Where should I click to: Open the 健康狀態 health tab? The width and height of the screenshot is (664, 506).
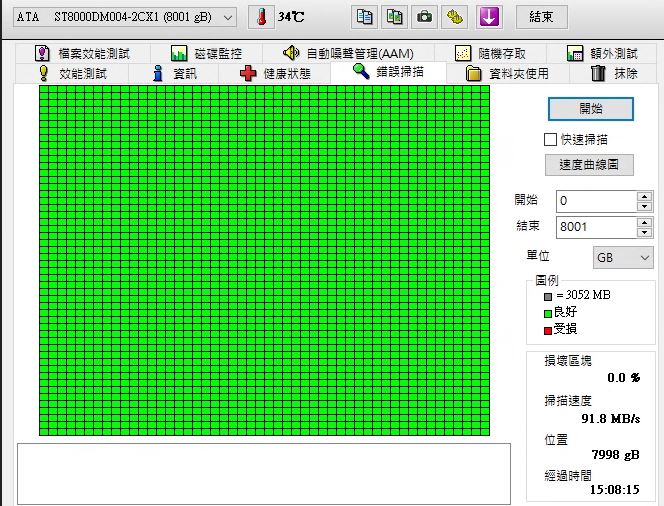275,73
